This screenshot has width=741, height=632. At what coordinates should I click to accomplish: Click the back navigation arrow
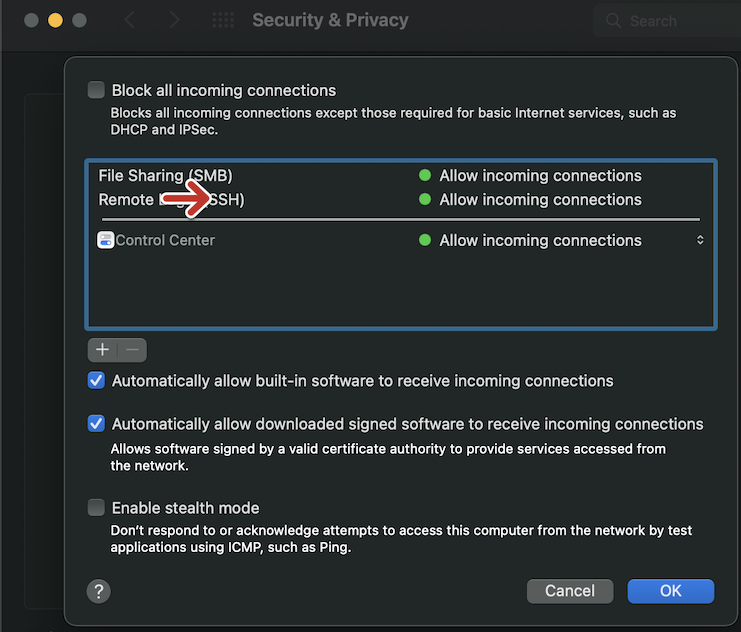[x=130, y=20]
